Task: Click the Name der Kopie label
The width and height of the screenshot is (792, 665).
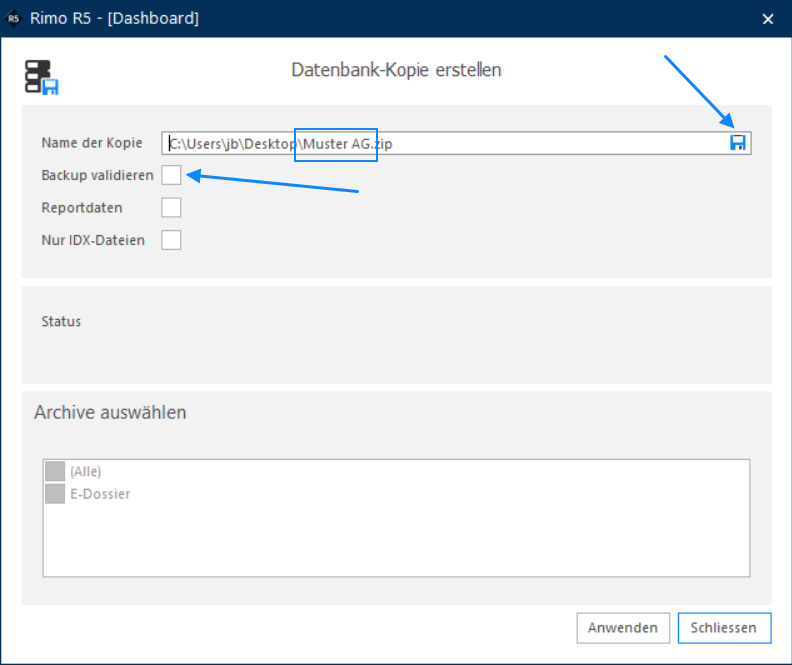Action: pos(92,143)
